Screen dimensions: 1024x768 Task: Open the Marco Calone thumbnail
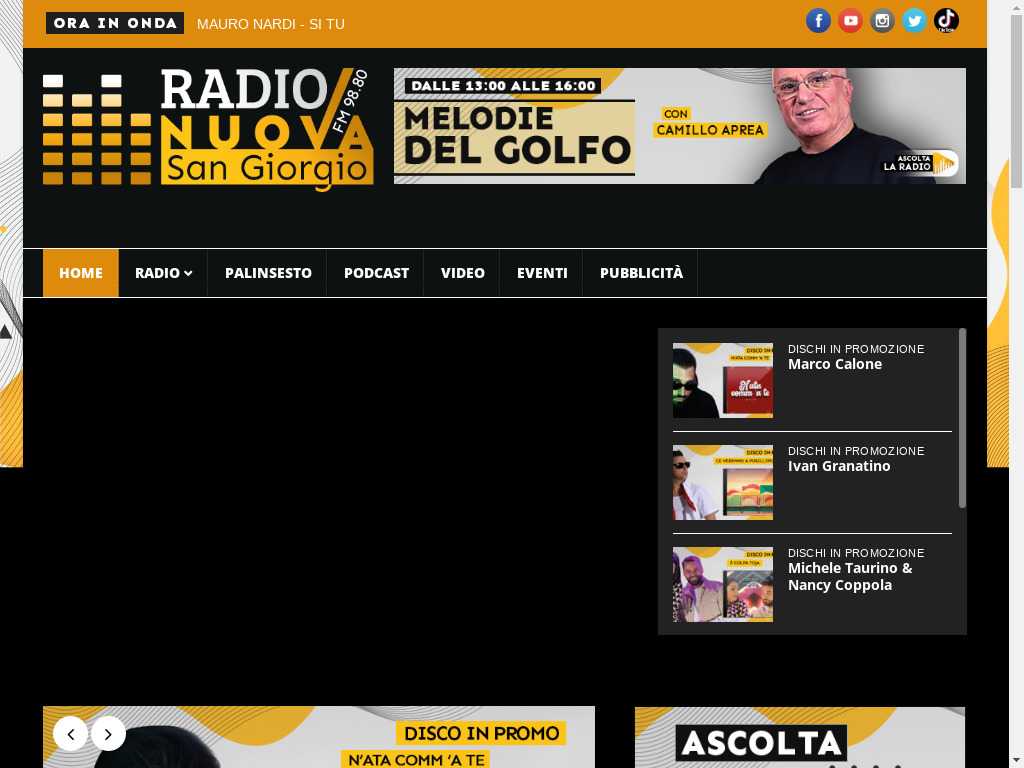pos(723,381)
